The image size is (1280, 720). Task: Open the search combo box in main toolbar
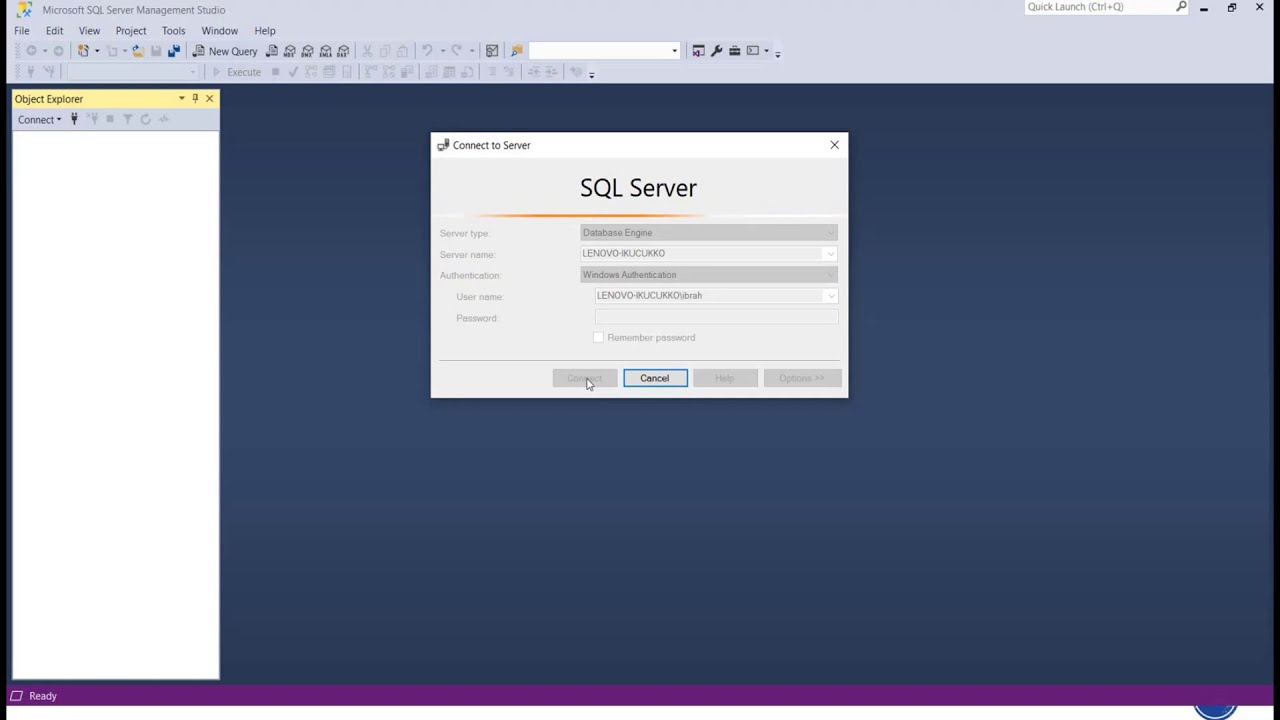click(x=674, y=51)
